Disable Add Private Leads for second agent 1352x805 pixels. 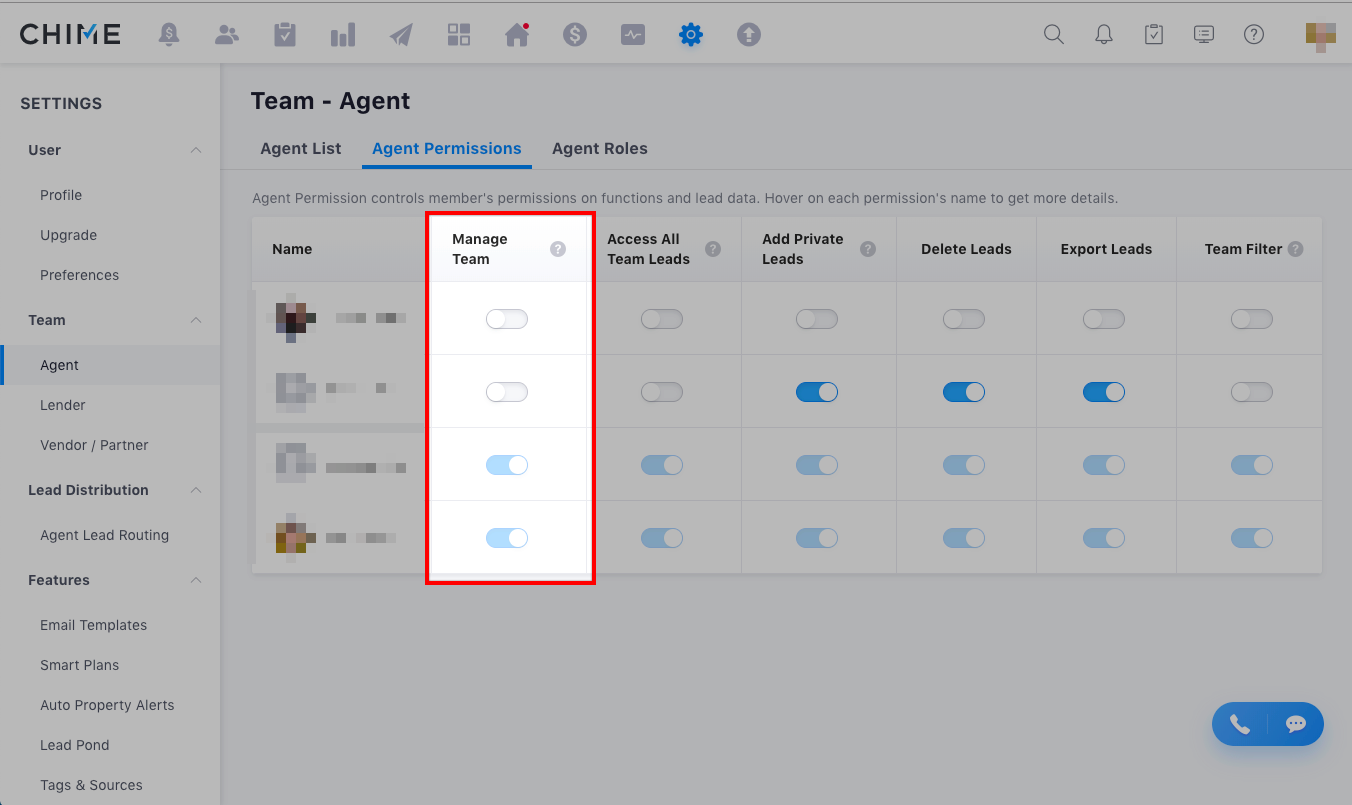pos(816,392)
